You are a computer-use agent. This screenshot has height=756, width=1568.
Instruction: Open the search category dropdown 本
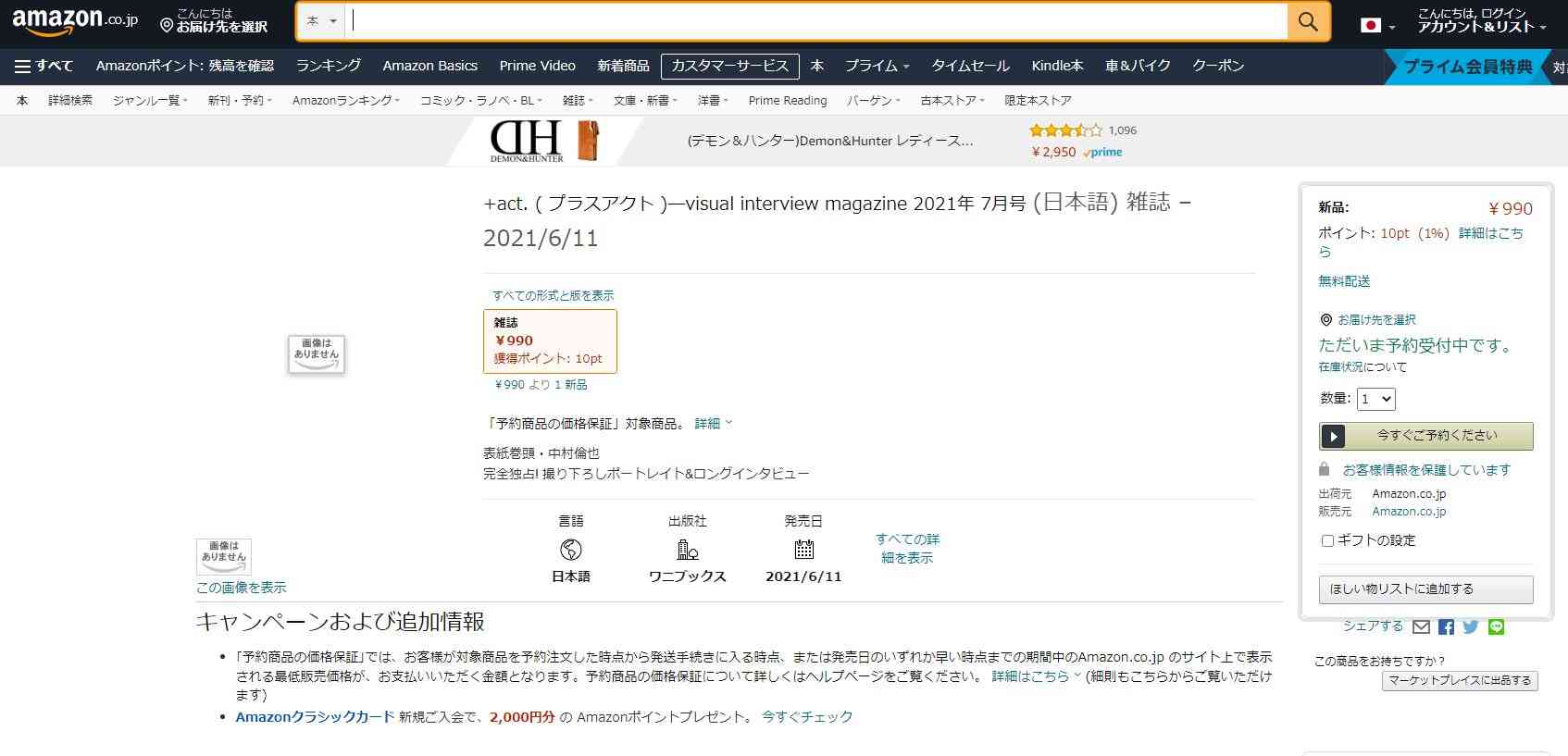[x=321, y=21]
